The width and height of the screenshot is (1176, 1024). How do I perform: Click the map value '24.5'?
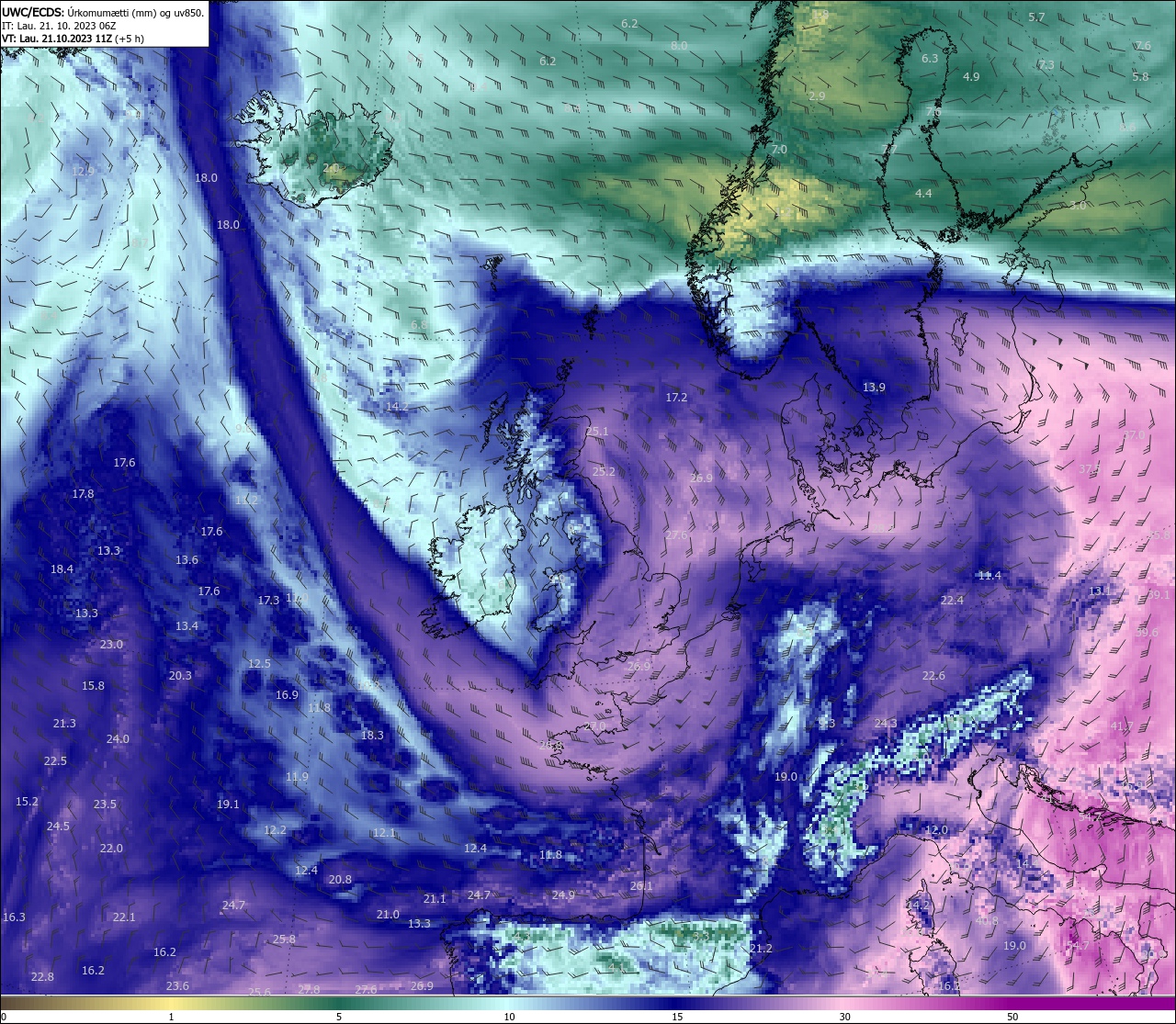[x=58, y=827]
